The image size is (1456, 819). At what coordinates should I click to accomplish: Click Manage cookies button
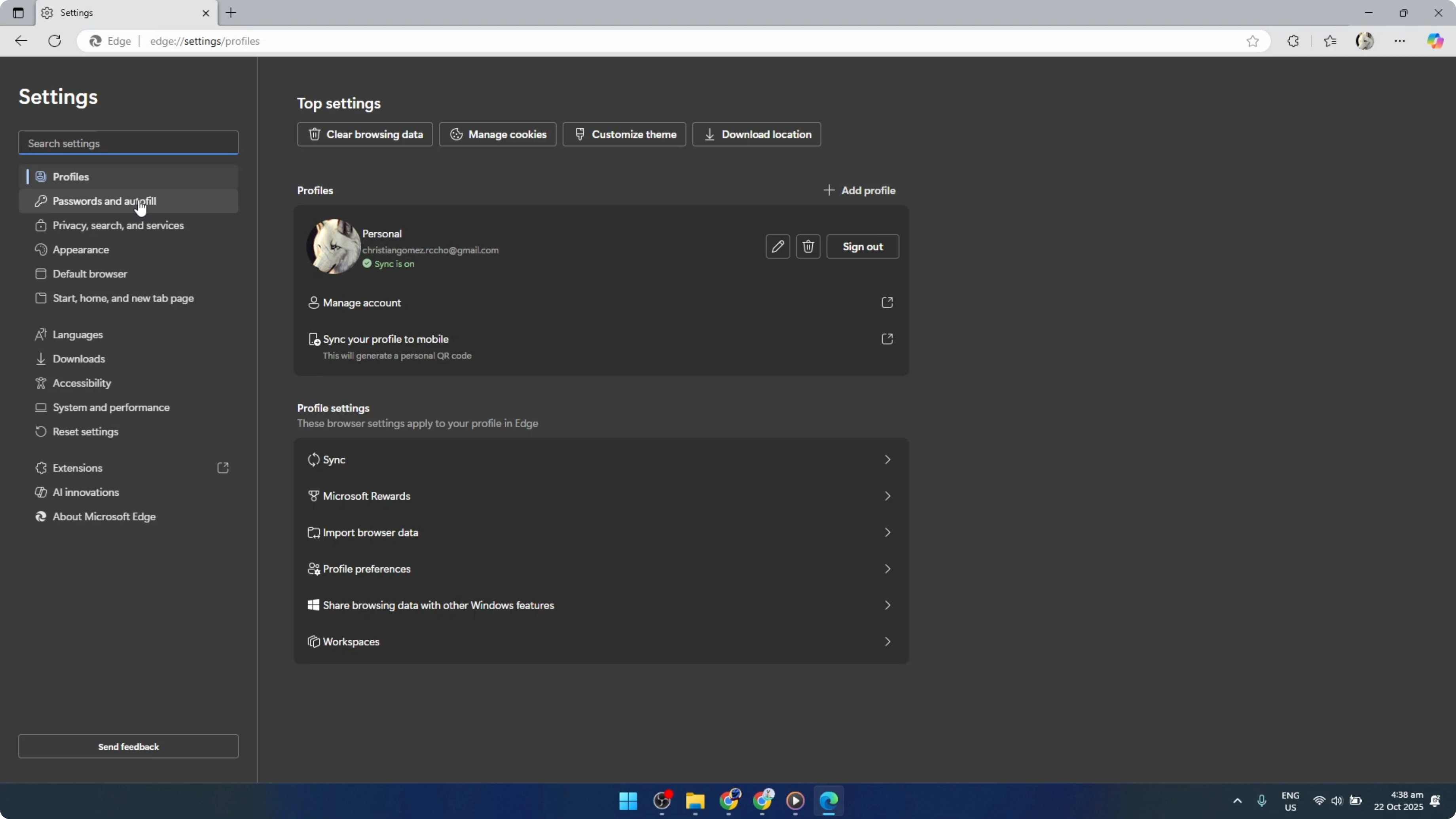point(498,135)
